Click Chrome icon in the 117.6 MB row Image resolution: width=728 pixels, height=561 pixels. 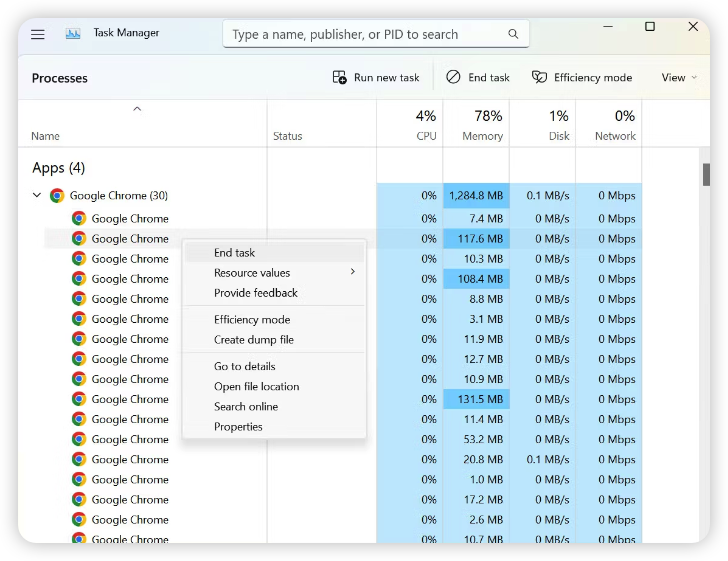click(79, 238)
